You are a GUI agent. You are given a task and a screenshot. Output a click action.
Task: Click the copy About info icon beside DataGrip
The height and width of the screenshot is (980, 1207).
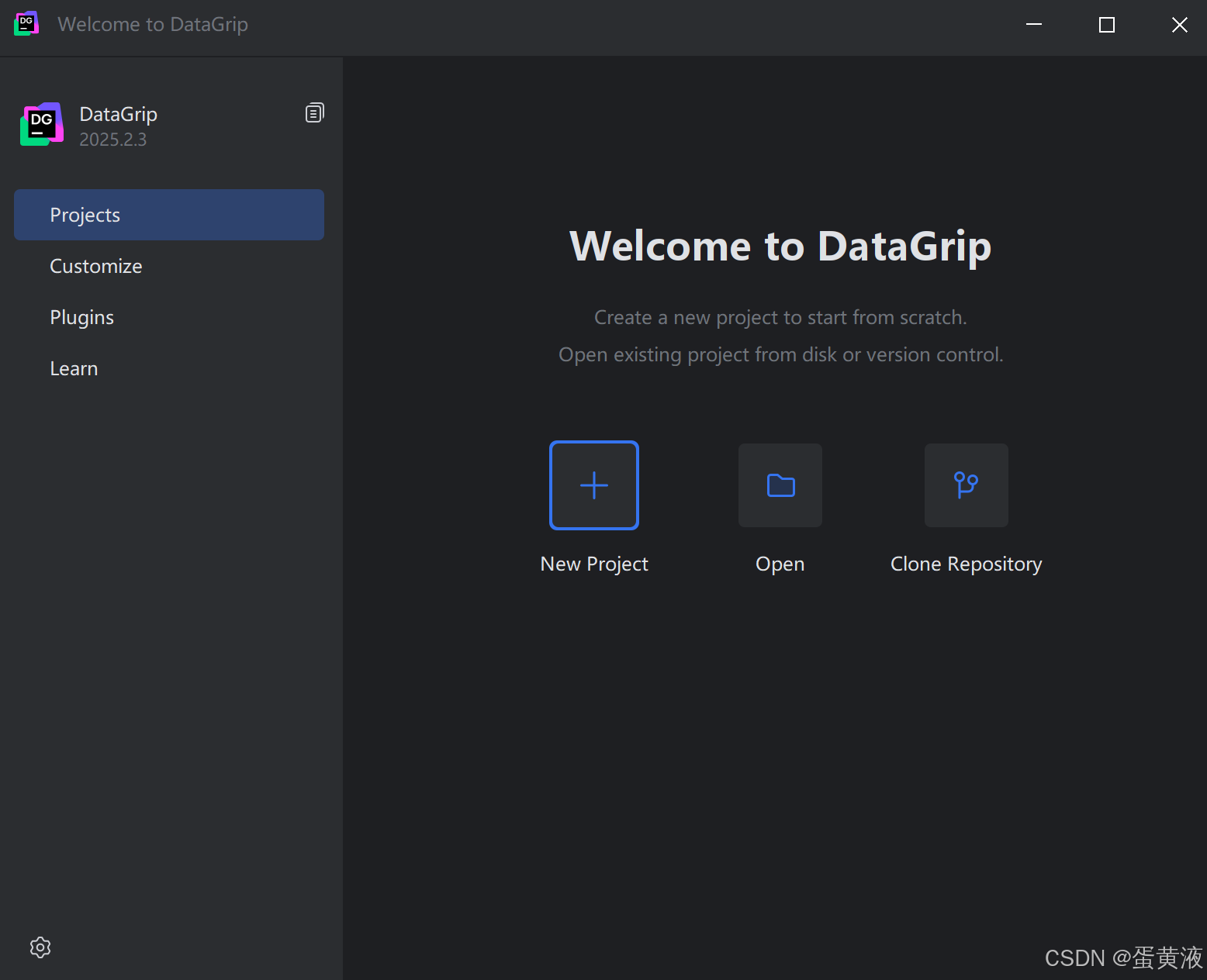tap(314, 113)
